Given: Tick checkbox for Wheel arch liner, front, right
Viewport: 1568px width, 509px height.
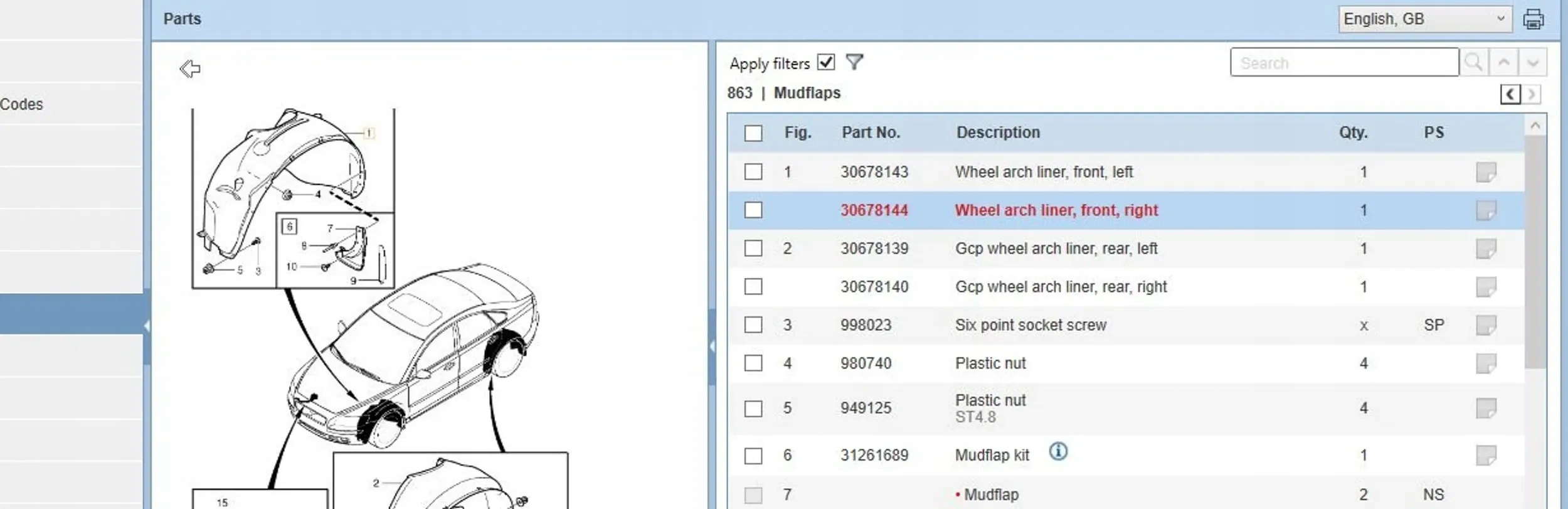Looking at the screenshot, I should [x=753, y=210].
